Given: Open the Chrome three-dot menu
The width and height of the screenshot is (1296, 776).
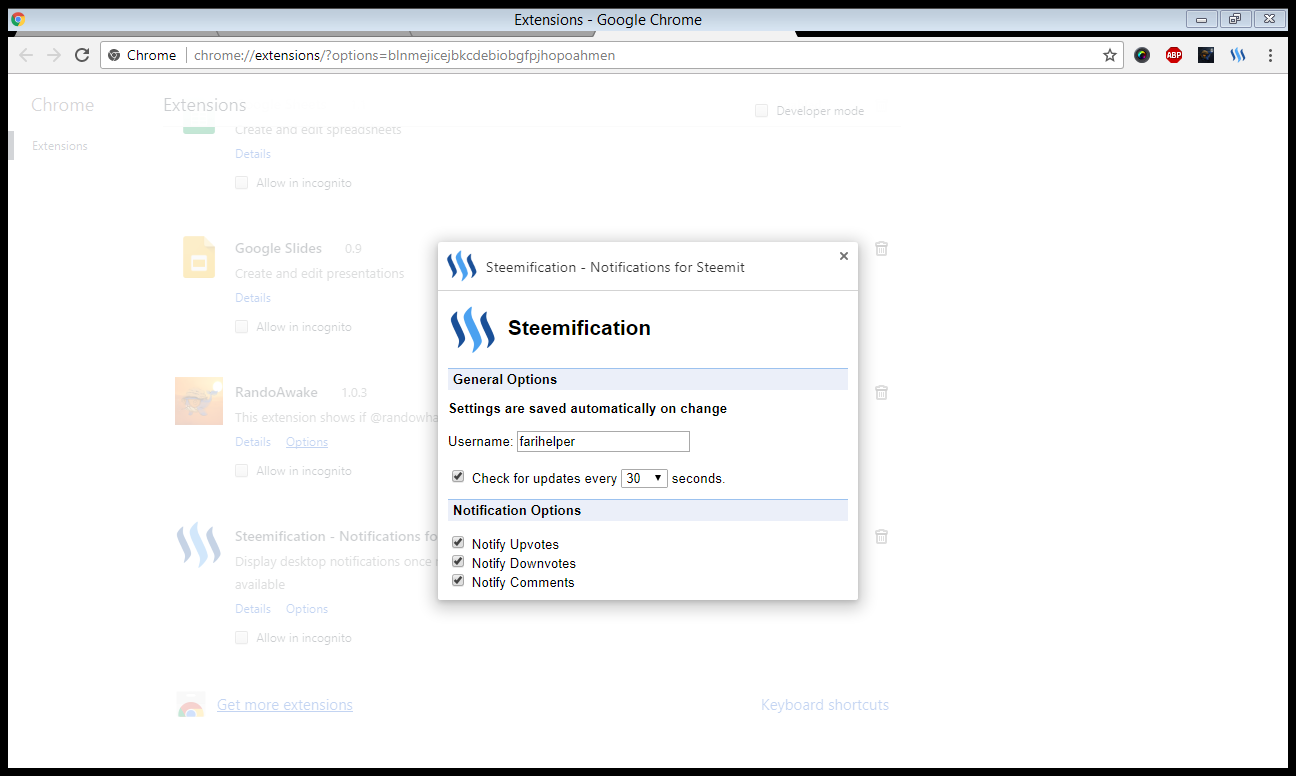Looking at the screenshot, I should pos(1270,55).
